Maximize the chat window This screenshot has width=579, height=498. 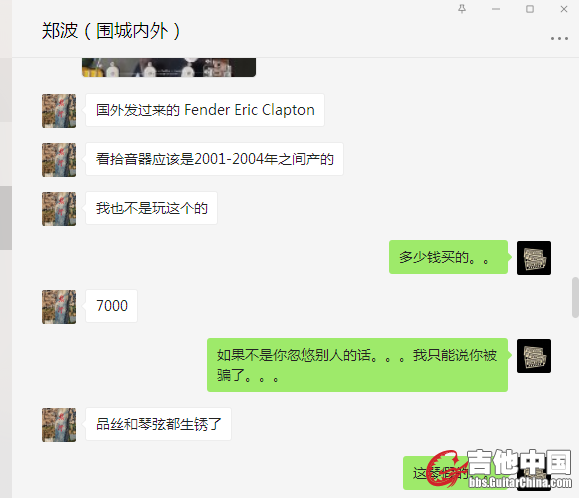(530, 9)
